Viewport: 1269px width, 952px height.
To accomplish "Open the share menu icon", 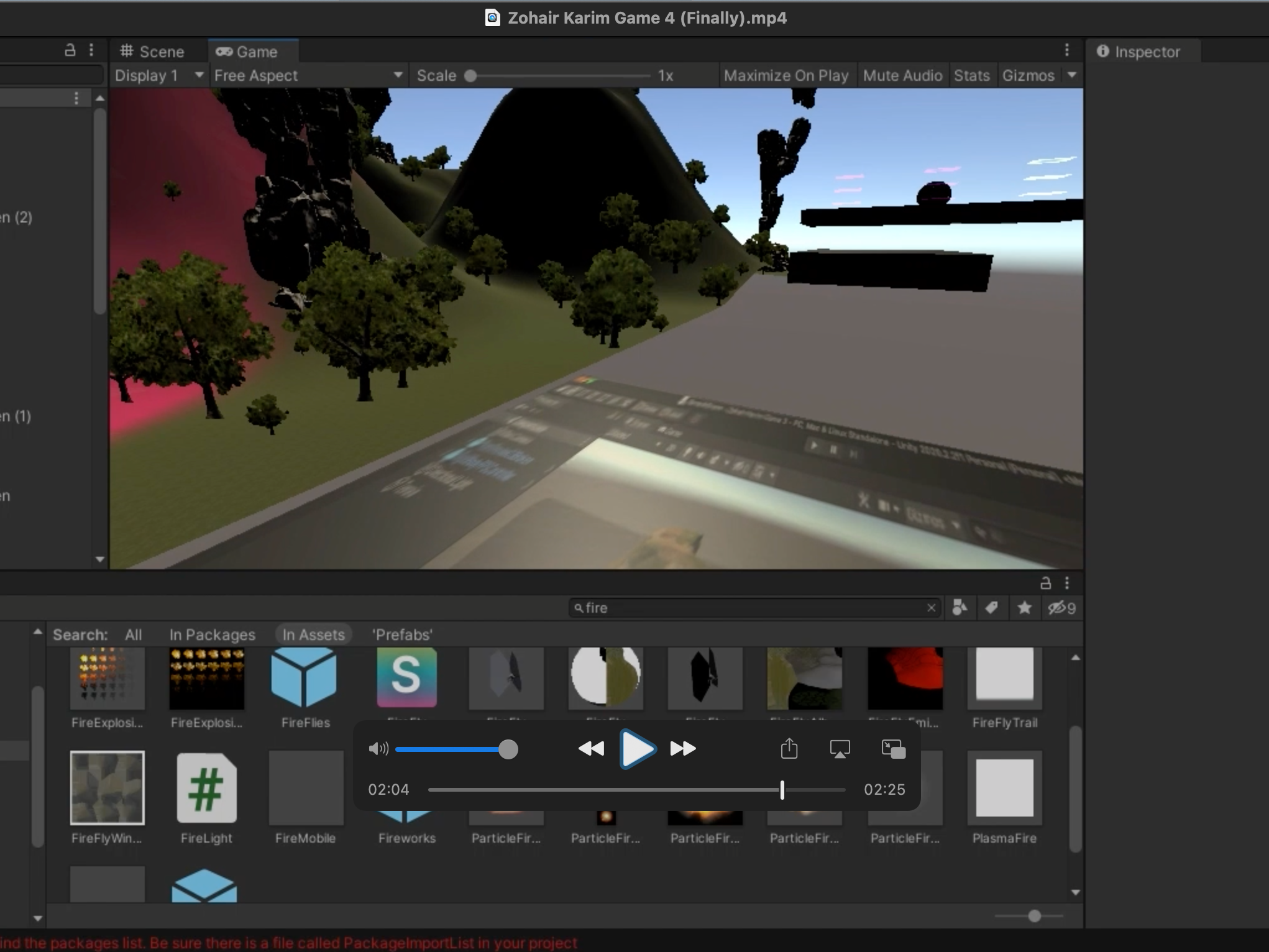I will [789, 748].
